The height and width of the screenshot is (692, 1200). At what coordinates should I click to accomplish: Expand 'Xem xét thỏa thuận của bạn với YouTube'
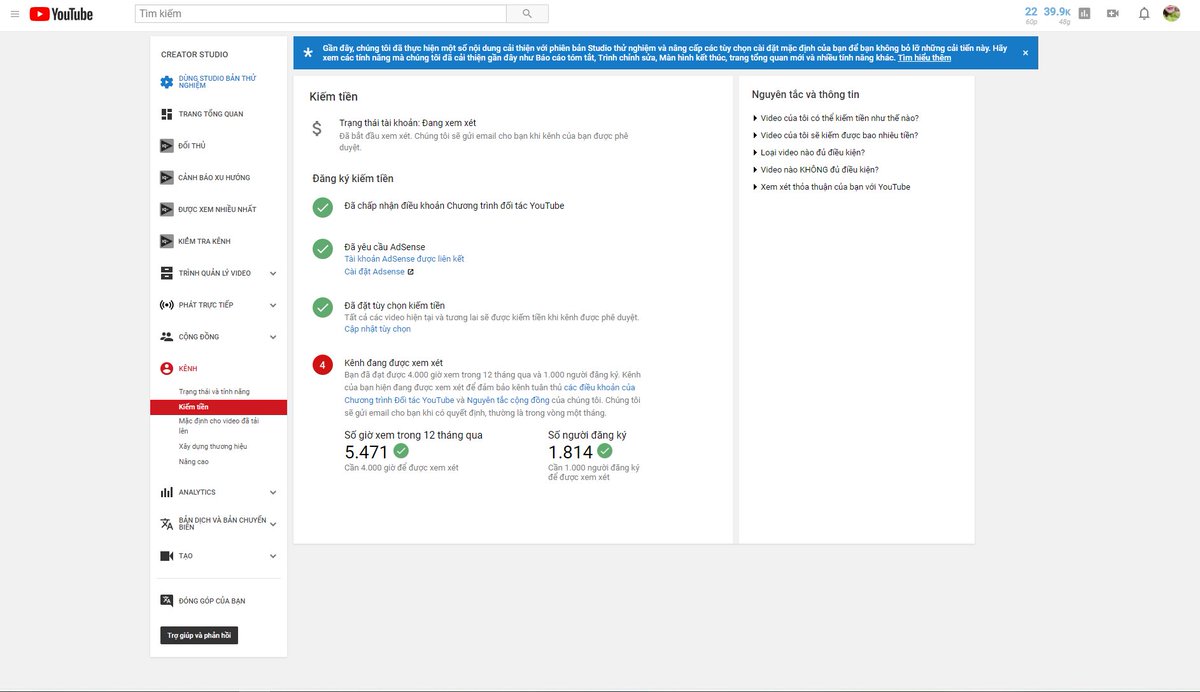tap(831, 187)
